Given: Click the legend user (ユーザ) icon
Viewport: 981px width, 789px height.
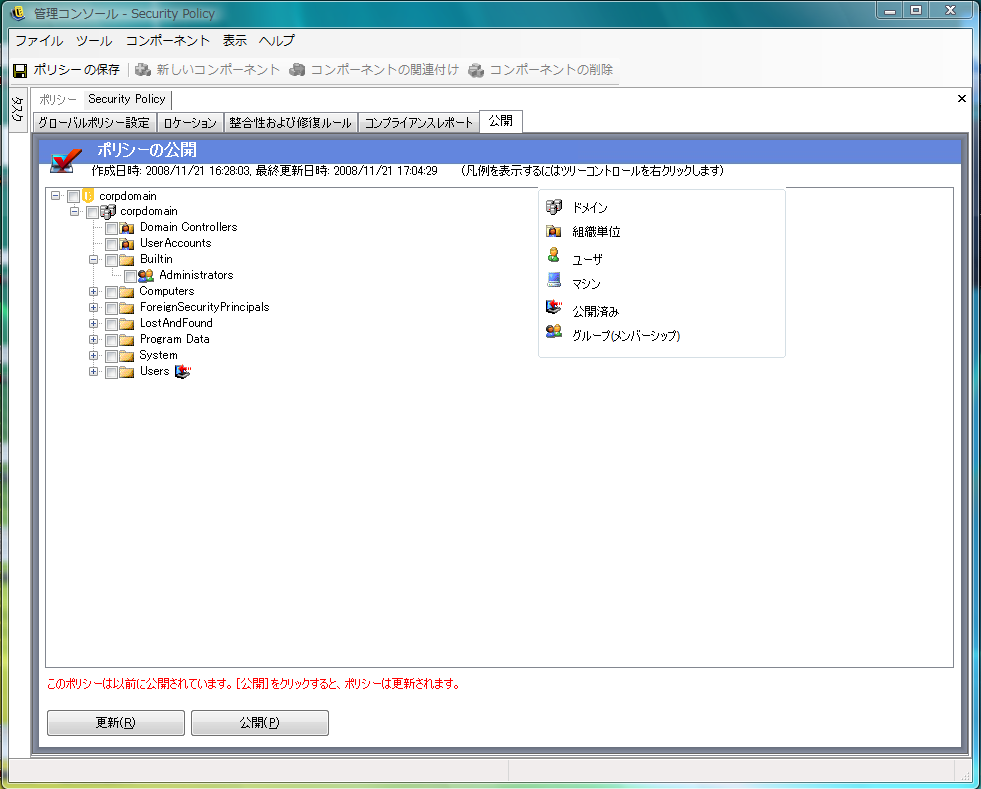Looking at the screenshot, I should pyautogui.click(x=554, y=255).
